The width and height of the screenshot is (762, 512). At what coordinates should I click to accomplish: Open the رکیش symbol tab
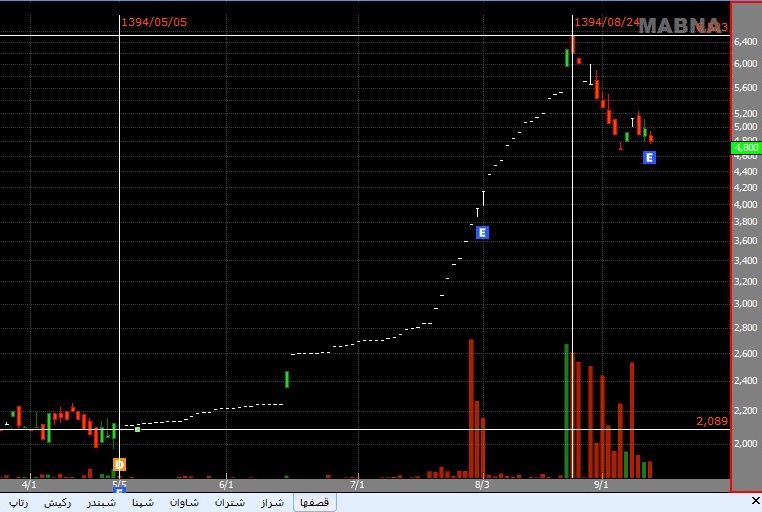pos(57,502)
